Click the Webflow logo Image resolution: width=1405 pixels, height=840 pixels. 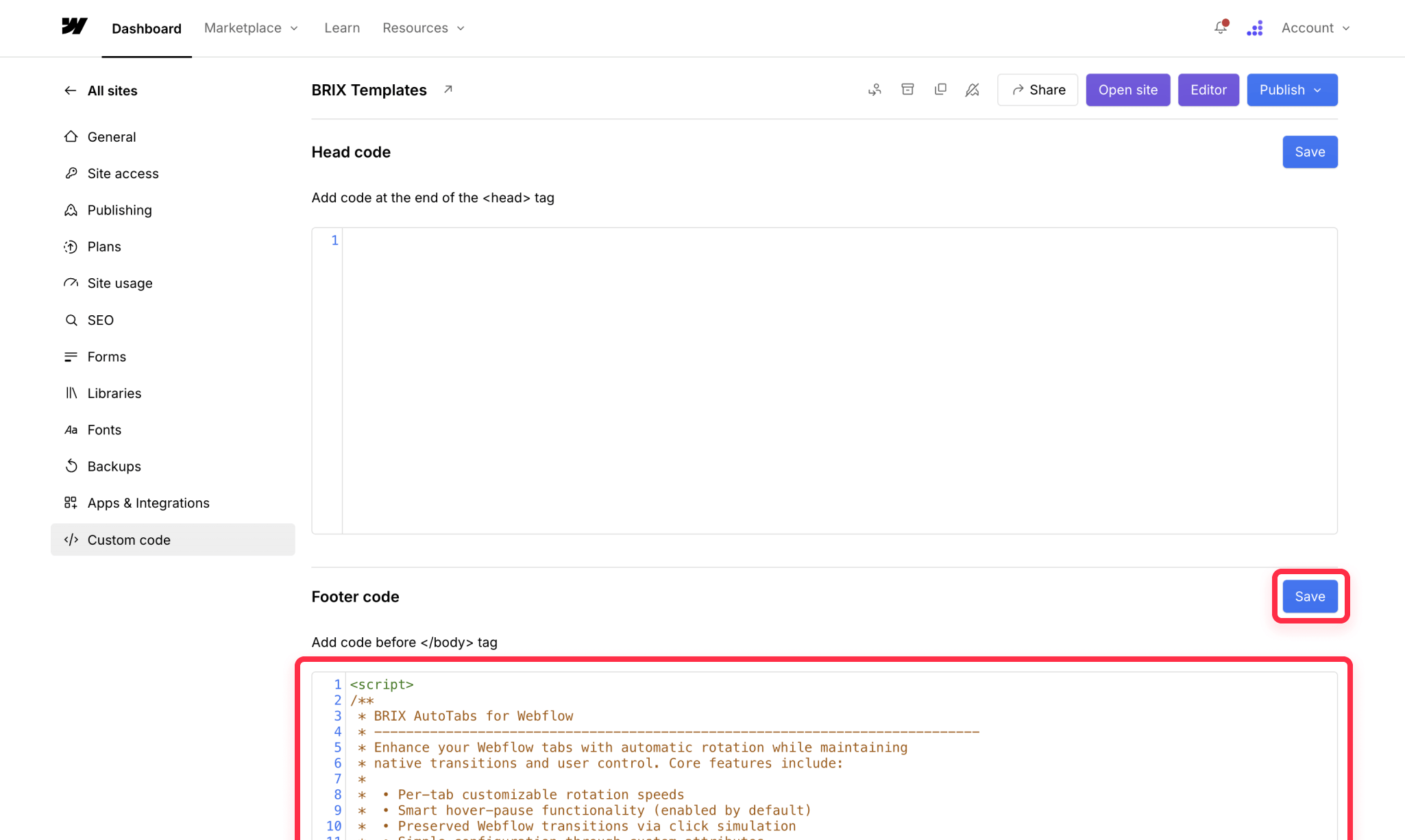coord(74,27)
